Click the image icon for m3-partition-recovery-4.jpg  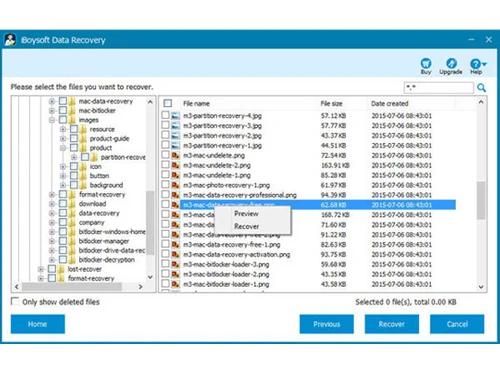pyautogui.click(x=175, y=116)
